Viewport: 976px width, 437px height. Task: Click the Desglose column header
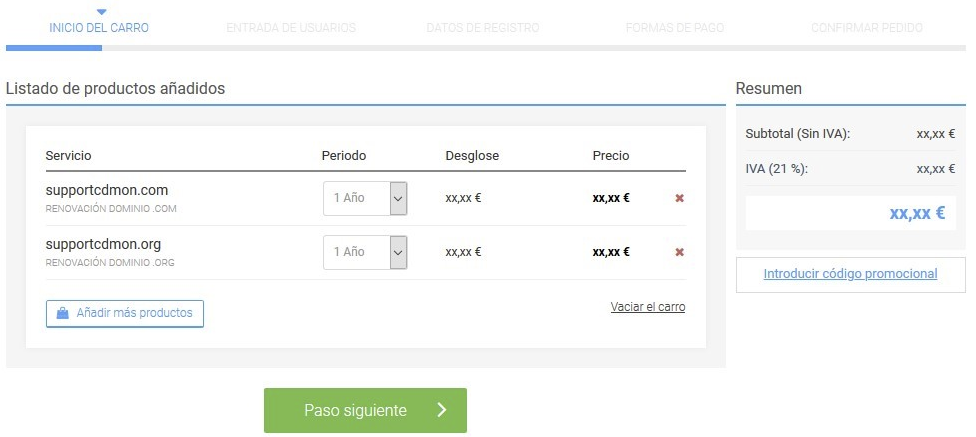(x=472, y=156)
